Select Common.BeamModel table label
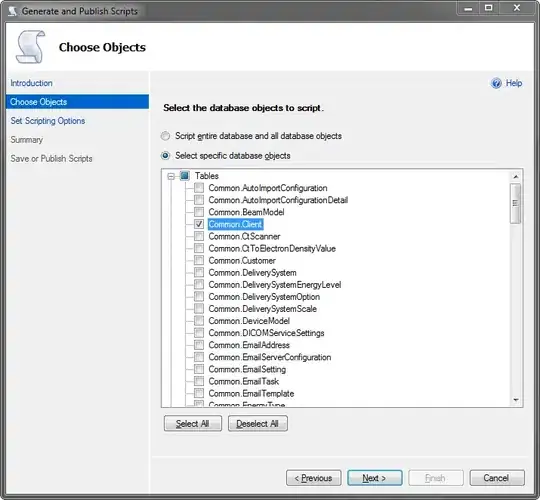The image size is (540, 500). tap(246, 212)
